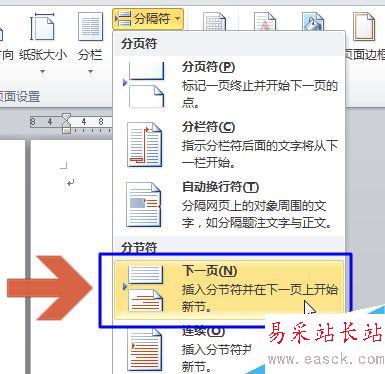The height and width of the screenshot is (374, 385).
Task: Click the line numbers icon beside 分隔符
Action: point(215,21)
